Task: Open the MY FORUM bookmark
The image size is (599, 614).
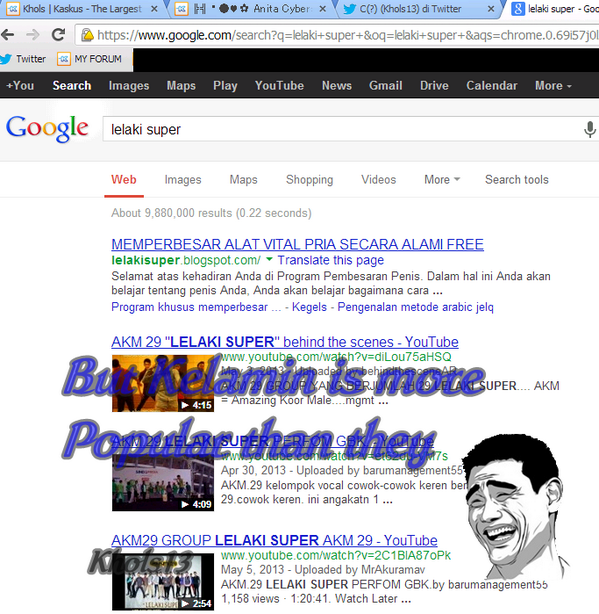Action: click(x=90, y=59)
